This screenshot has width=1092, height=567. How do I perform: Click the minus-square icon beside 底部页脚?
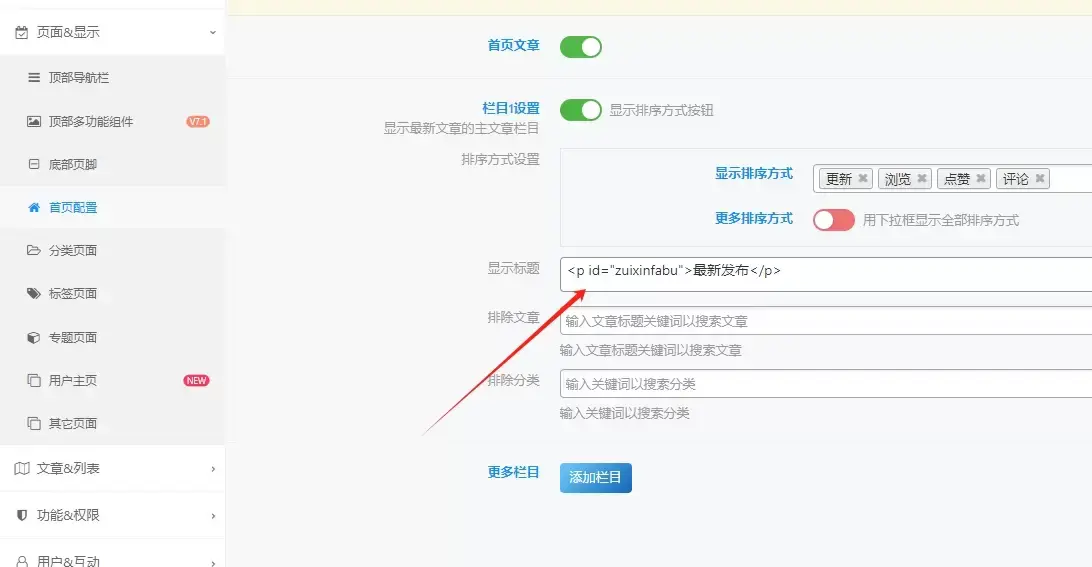coord(34,164)
